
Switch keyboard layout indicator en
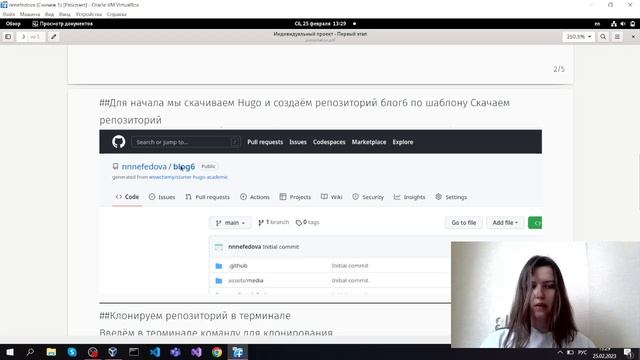pos(597,24)
